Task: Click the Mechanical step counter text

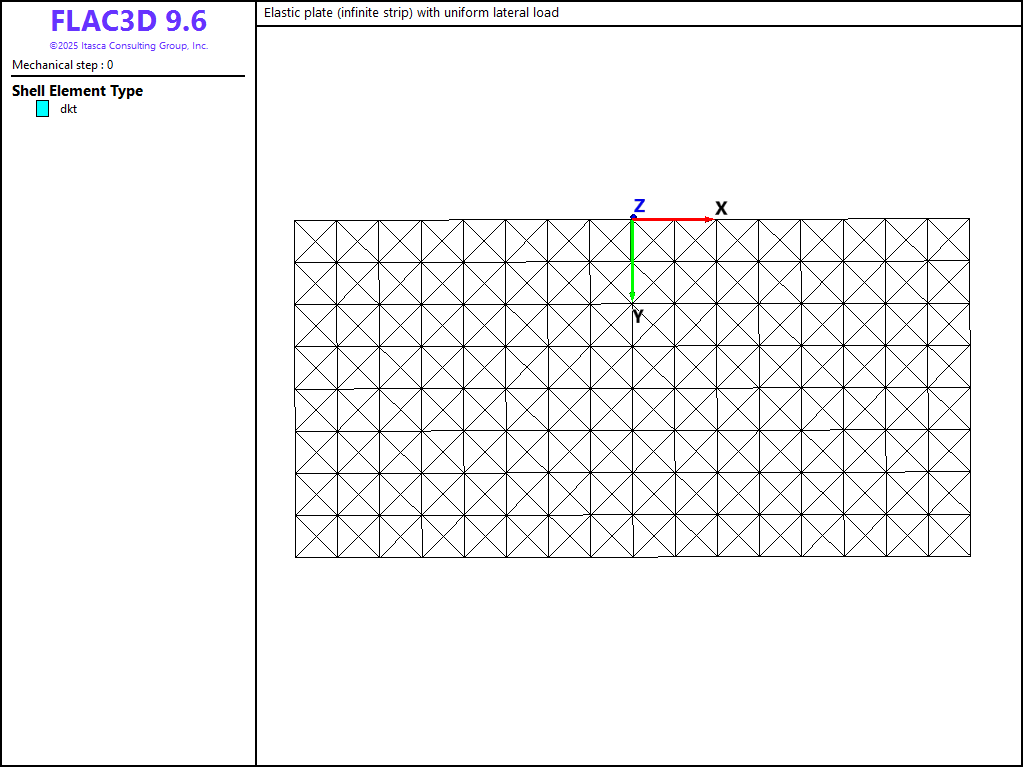Action: [x=62, y=65]
